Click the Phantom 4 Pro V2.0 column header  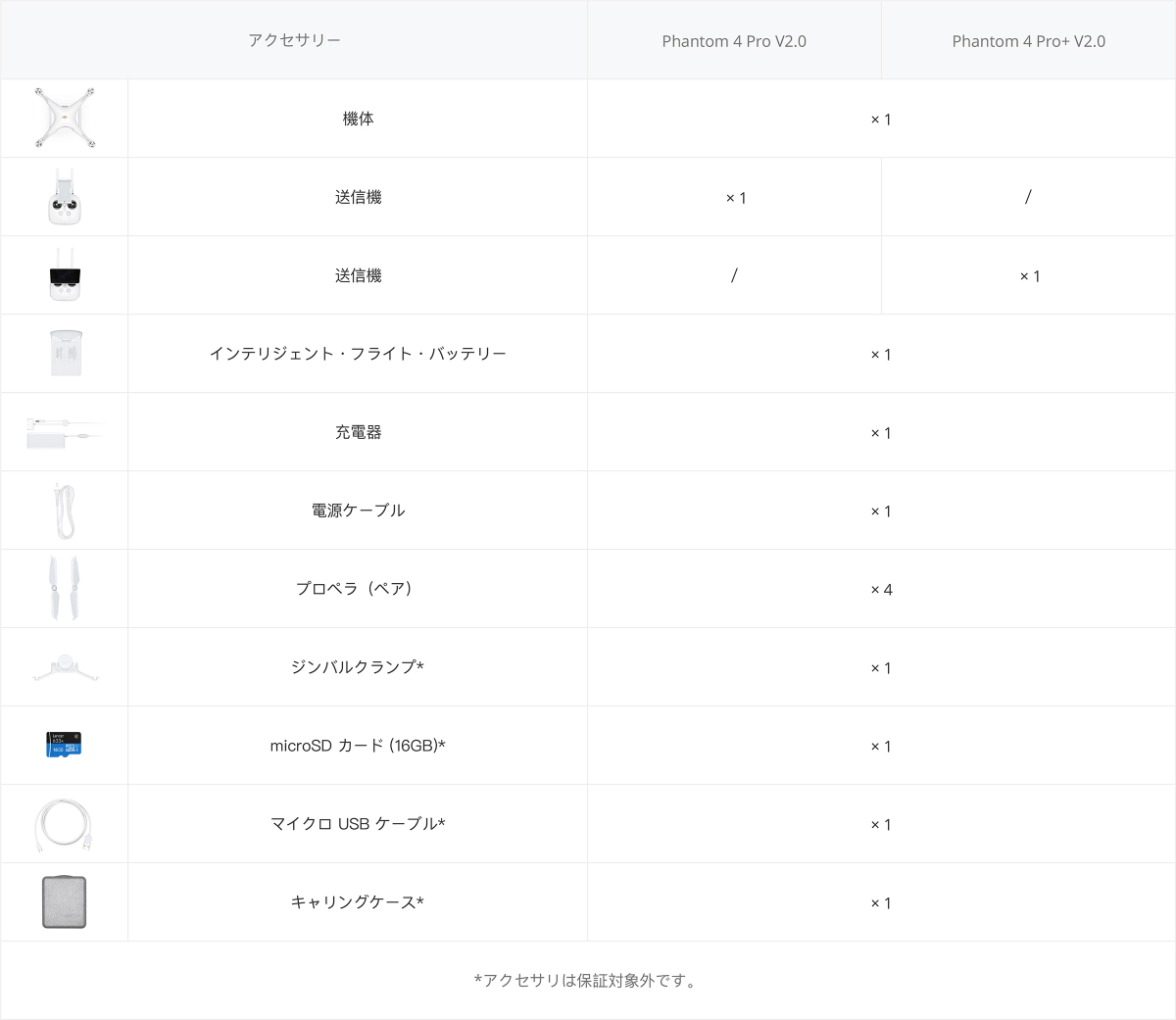coord(734,41)
